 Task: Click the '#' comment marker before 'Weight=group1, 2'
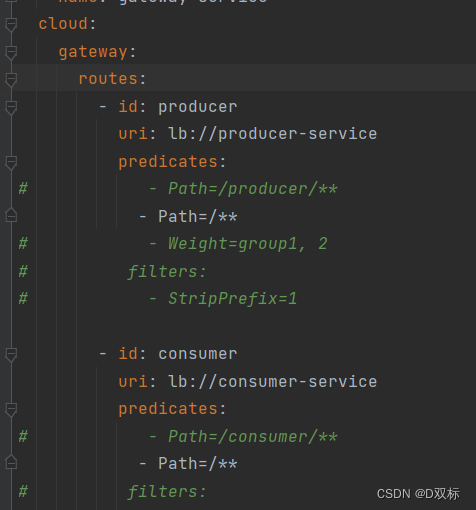(23, 243)
